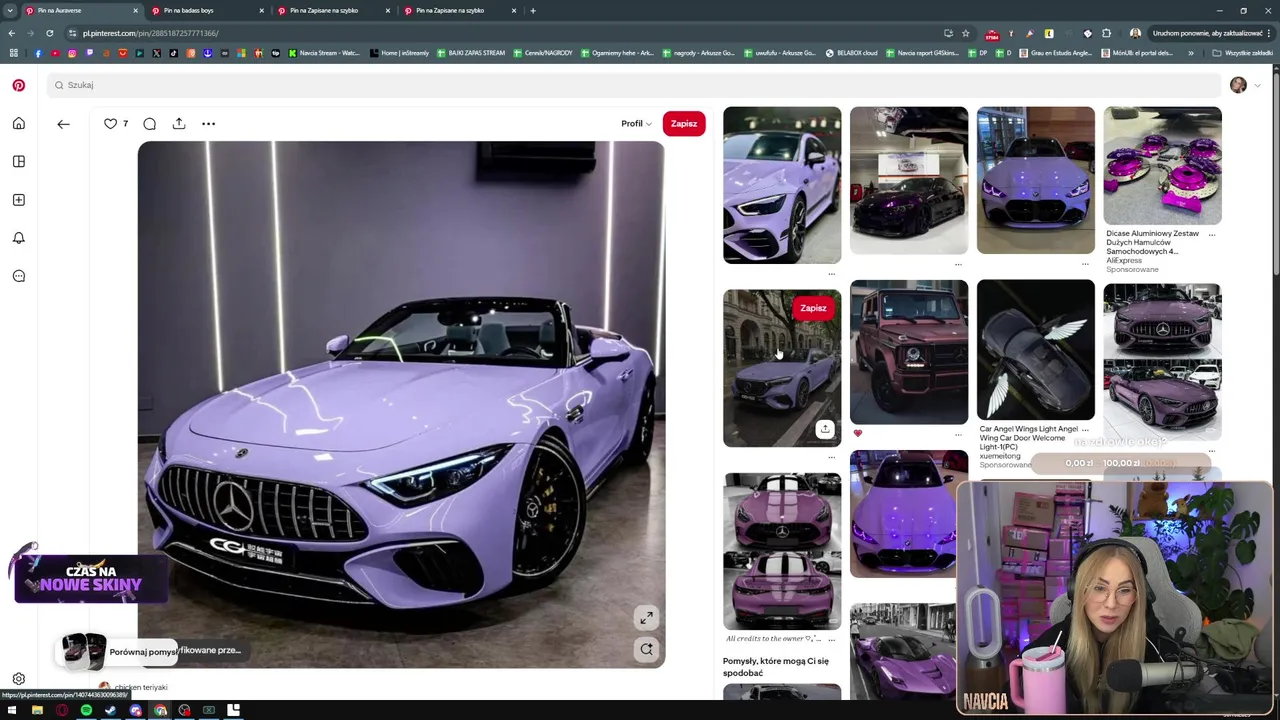Save the hovered purple sedan pin

click(x=813, y=308)
